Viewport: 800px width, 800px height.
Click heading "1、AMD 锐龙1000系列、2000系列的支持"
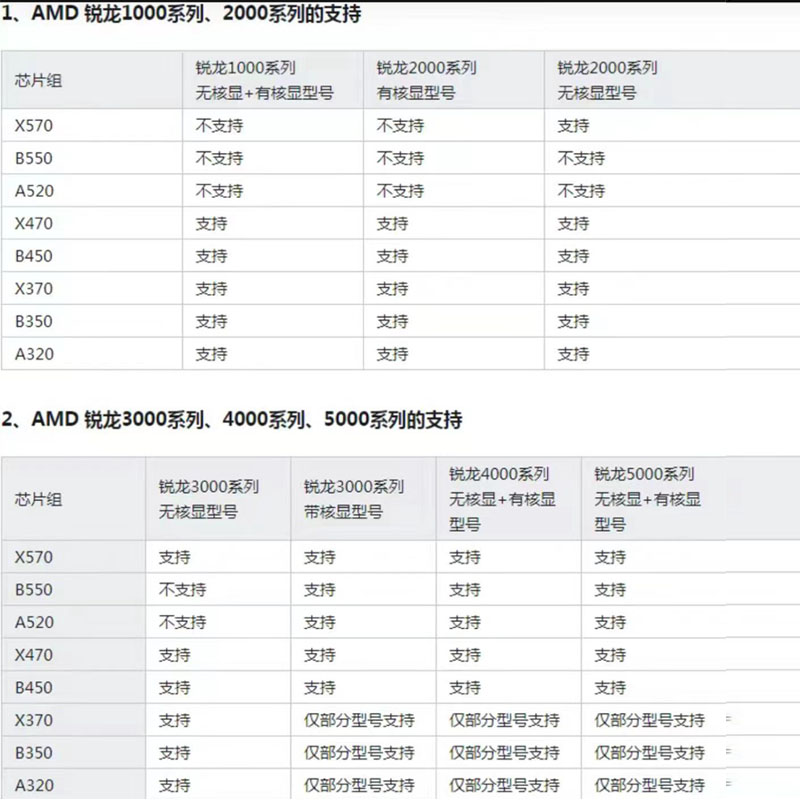pos(181,14)
